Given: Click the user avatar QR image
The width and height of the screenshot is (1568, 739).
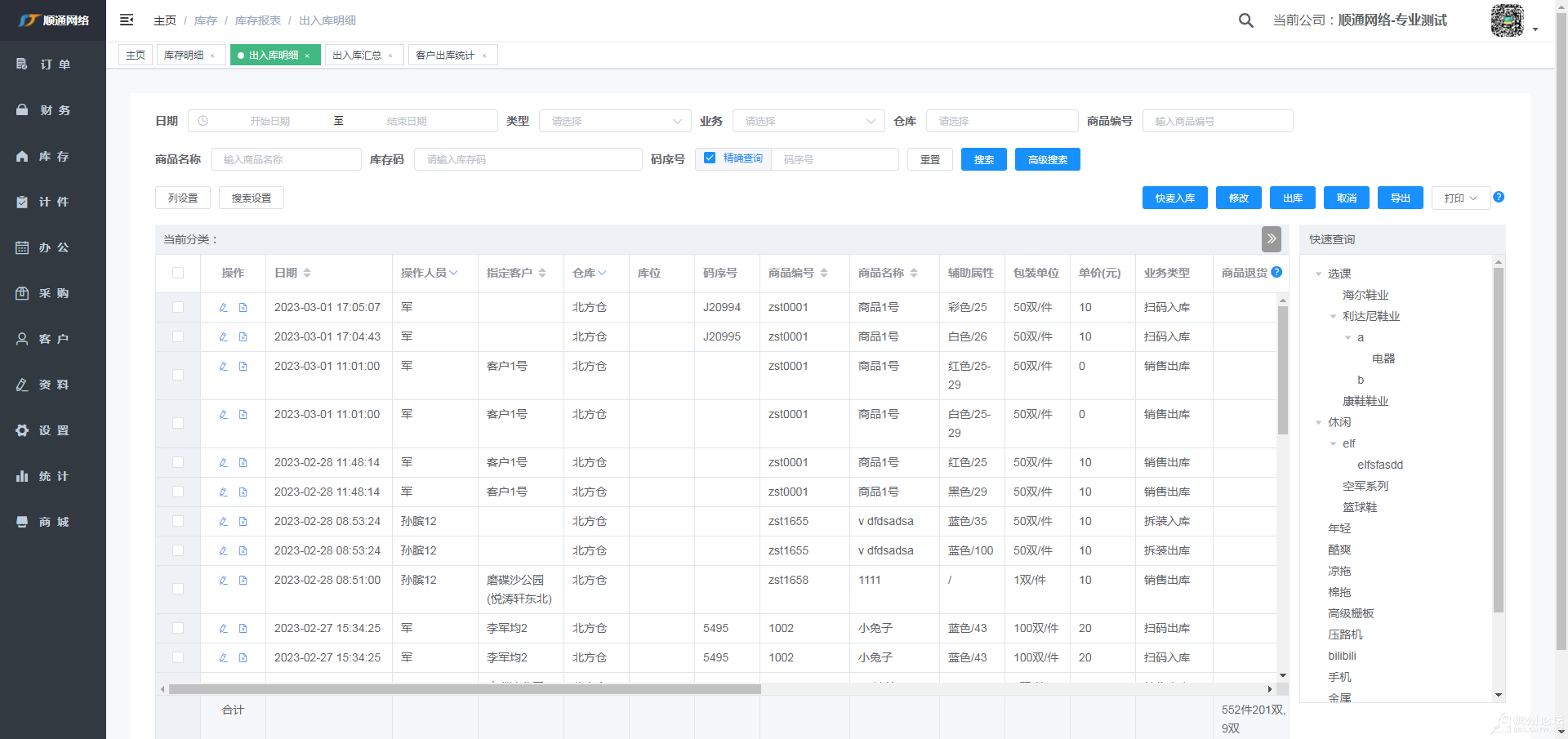Looking at the screenshot, I should [1507, 20].
